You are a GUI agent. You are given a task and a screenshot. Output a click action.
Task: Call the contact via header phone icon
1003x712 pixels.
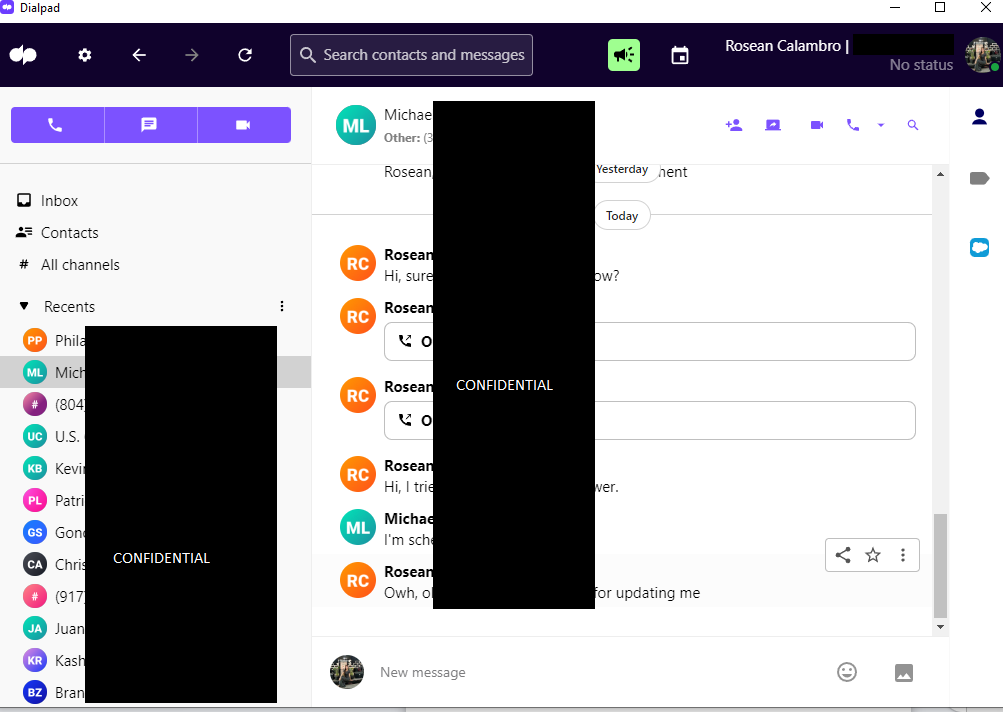click(x=853, y=125)
